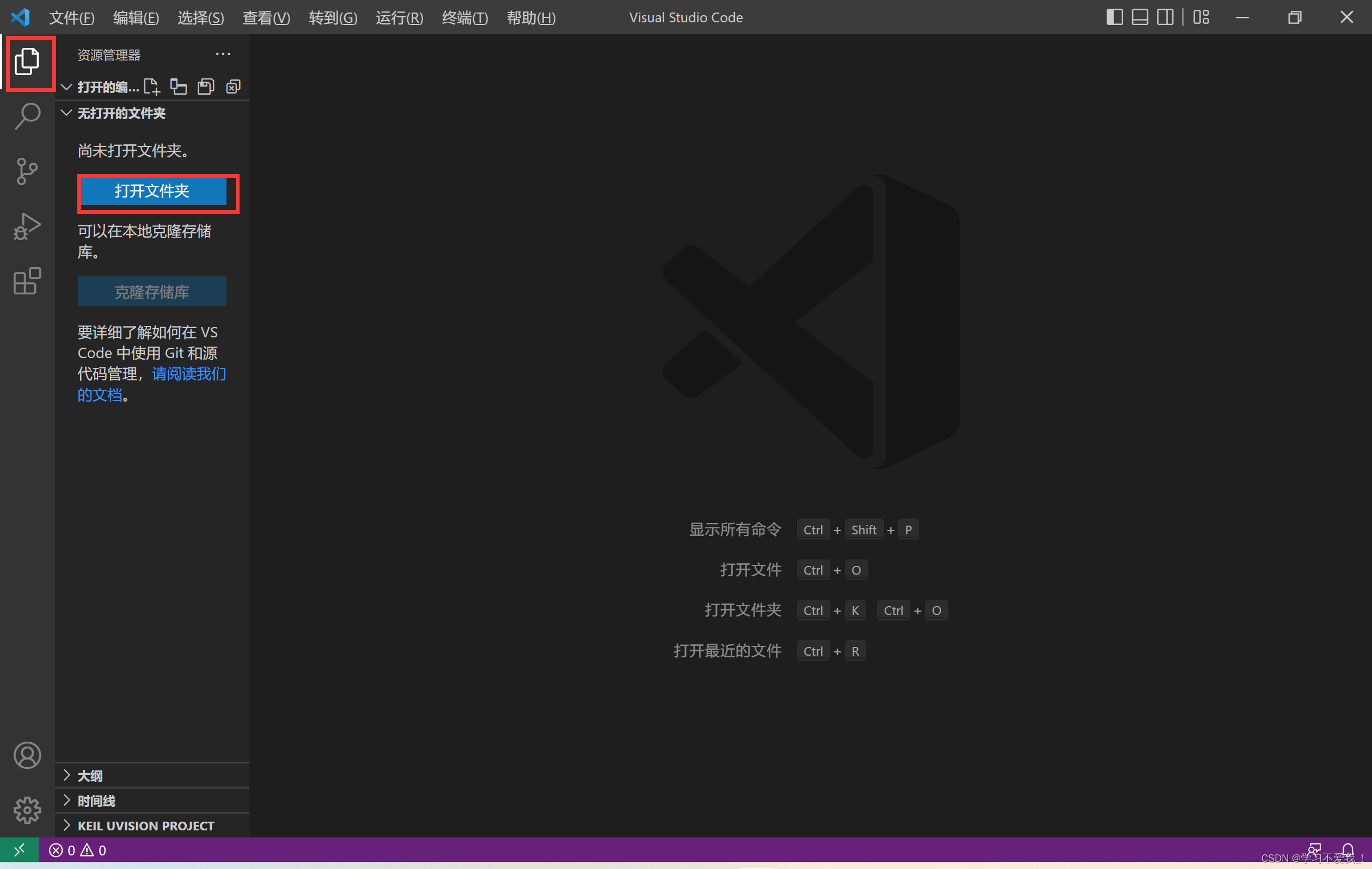The width and height of the screenshot is (1372, 869).
Task: Open the Manage settings gear
Action: click(x=27, y=810)
